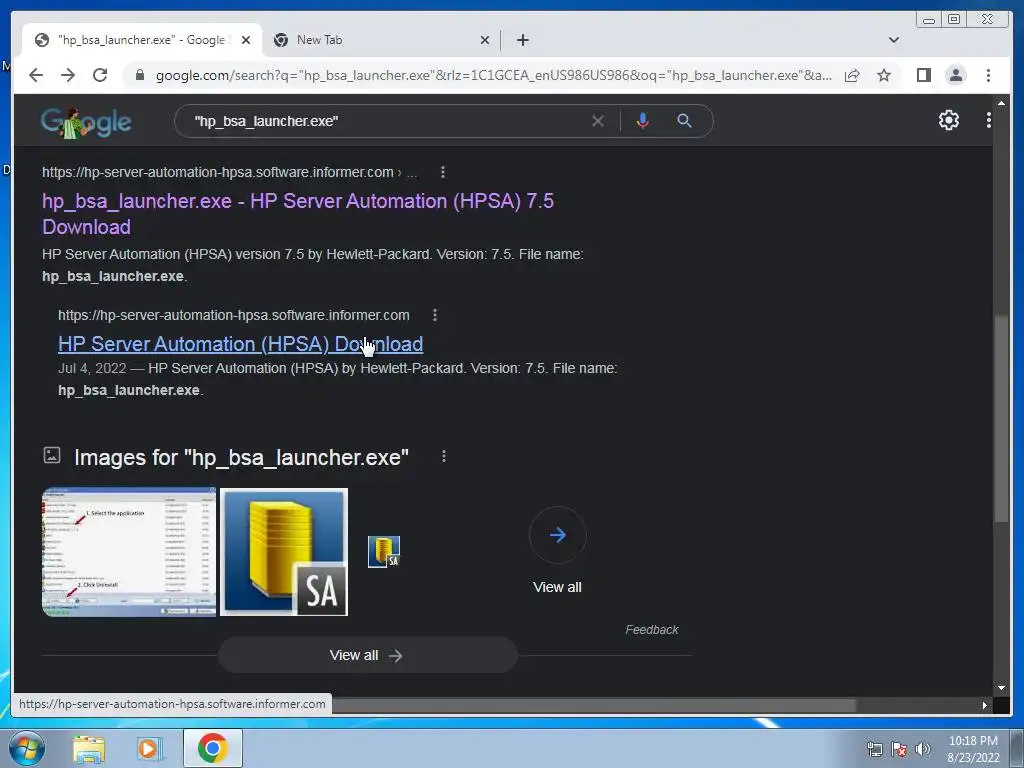
Task: Go forward to the next page
Action: [x=68, y=75]
